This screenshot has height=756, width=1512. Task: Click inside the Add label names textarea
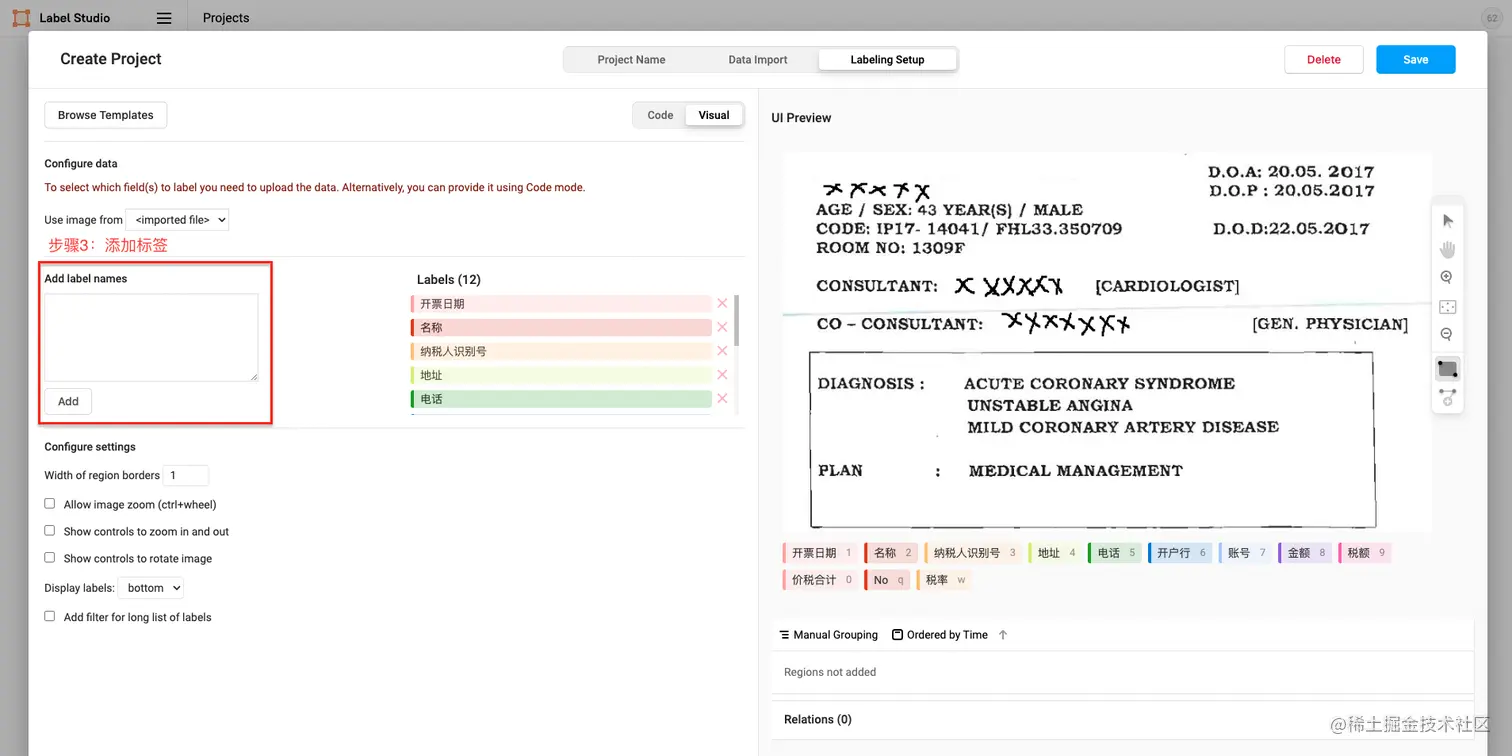coord(151,337)
